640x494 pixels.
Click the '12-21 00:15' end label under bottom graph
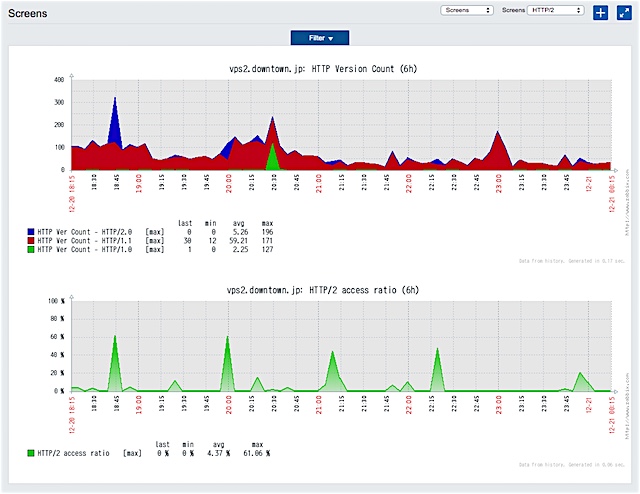612,415
